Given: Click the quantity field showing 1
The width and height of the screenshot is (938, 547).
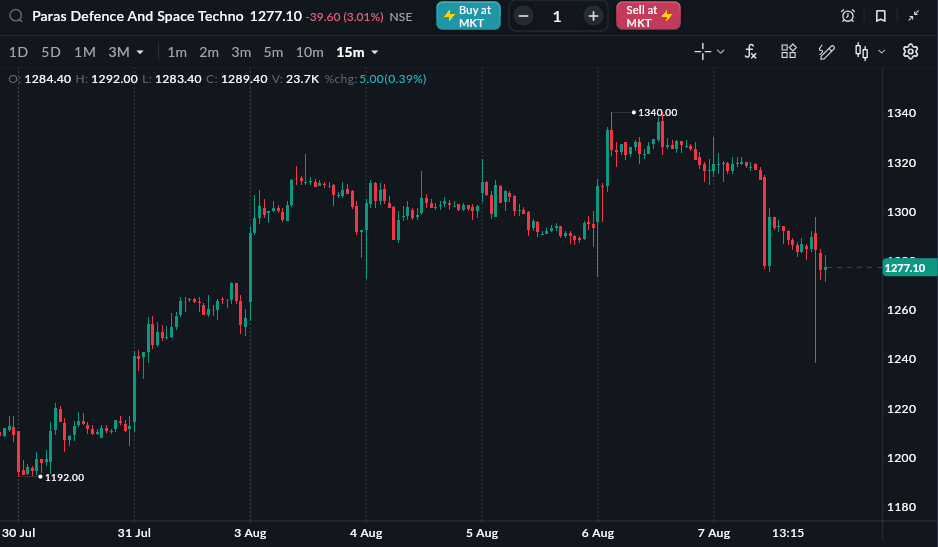Looking at the screenshot, I should (558, 16).
